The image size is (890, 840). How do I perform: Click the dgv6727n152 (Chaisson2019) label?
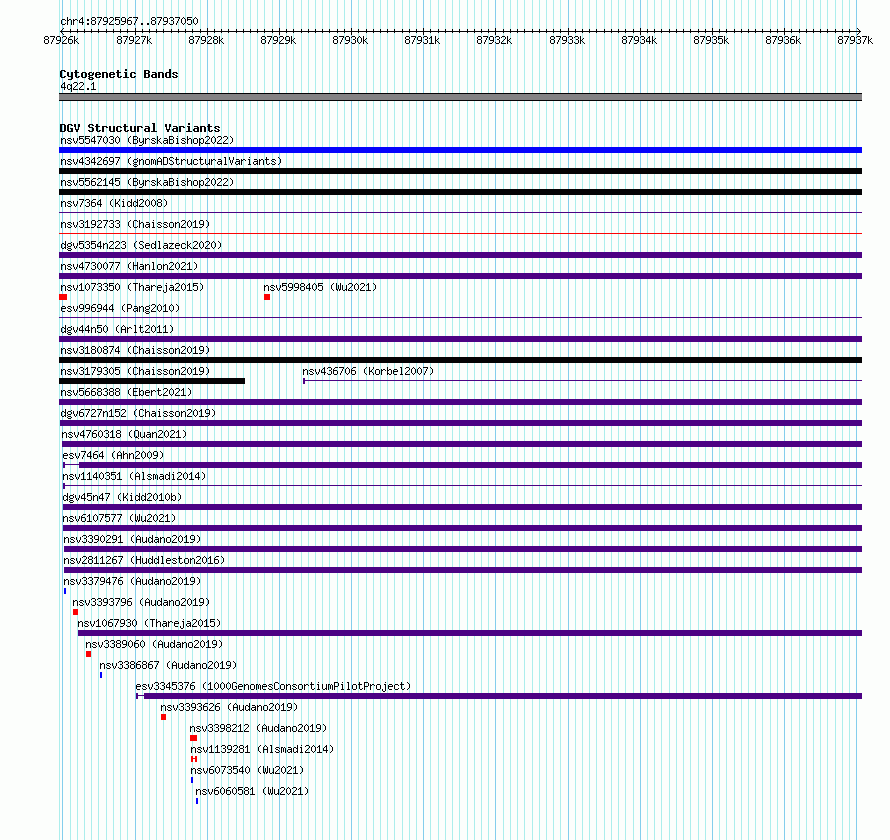(x=138, y=413)
